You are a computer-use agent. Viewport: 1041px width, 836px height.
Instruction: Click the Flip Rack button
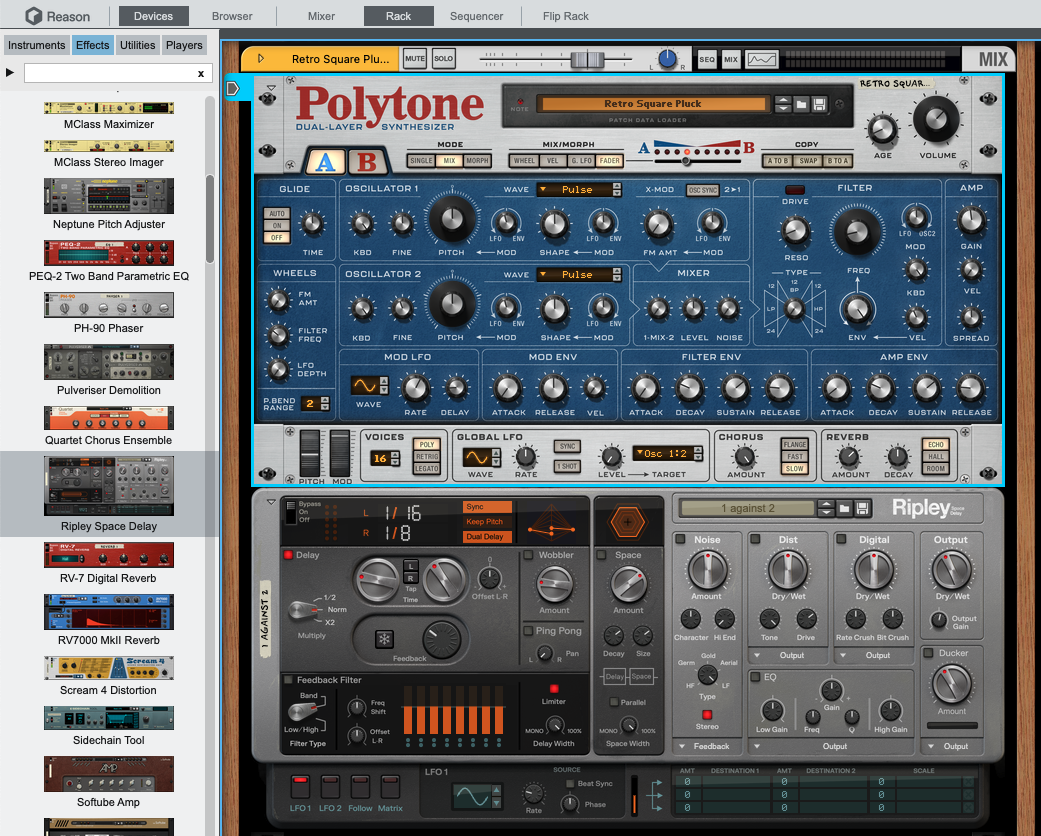coord(566,16)
